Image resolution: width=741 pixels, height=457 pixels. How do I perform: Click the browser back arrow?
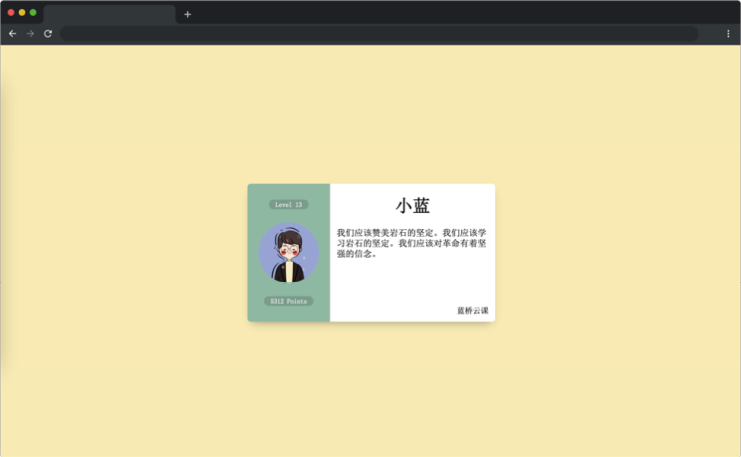pyautogui.click(x=12, y=33)
